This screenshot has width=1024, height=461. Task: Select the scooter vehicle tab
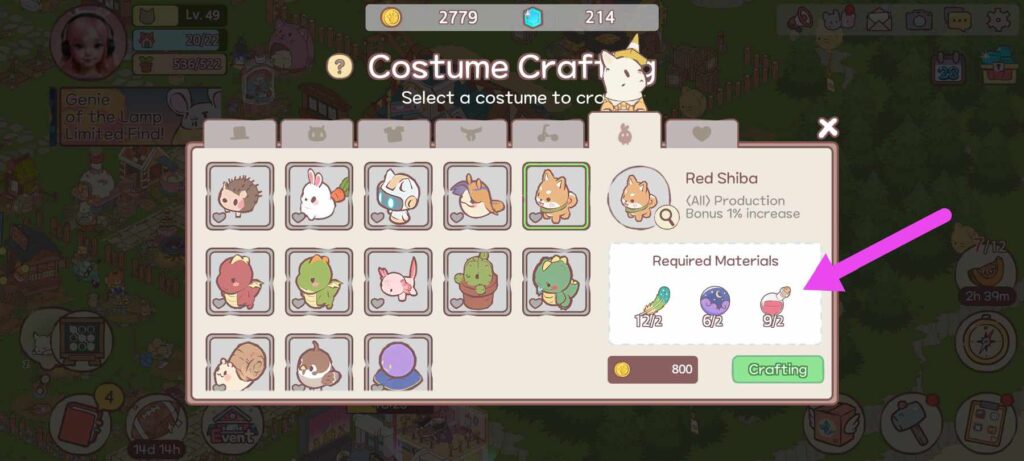(547, 133)
